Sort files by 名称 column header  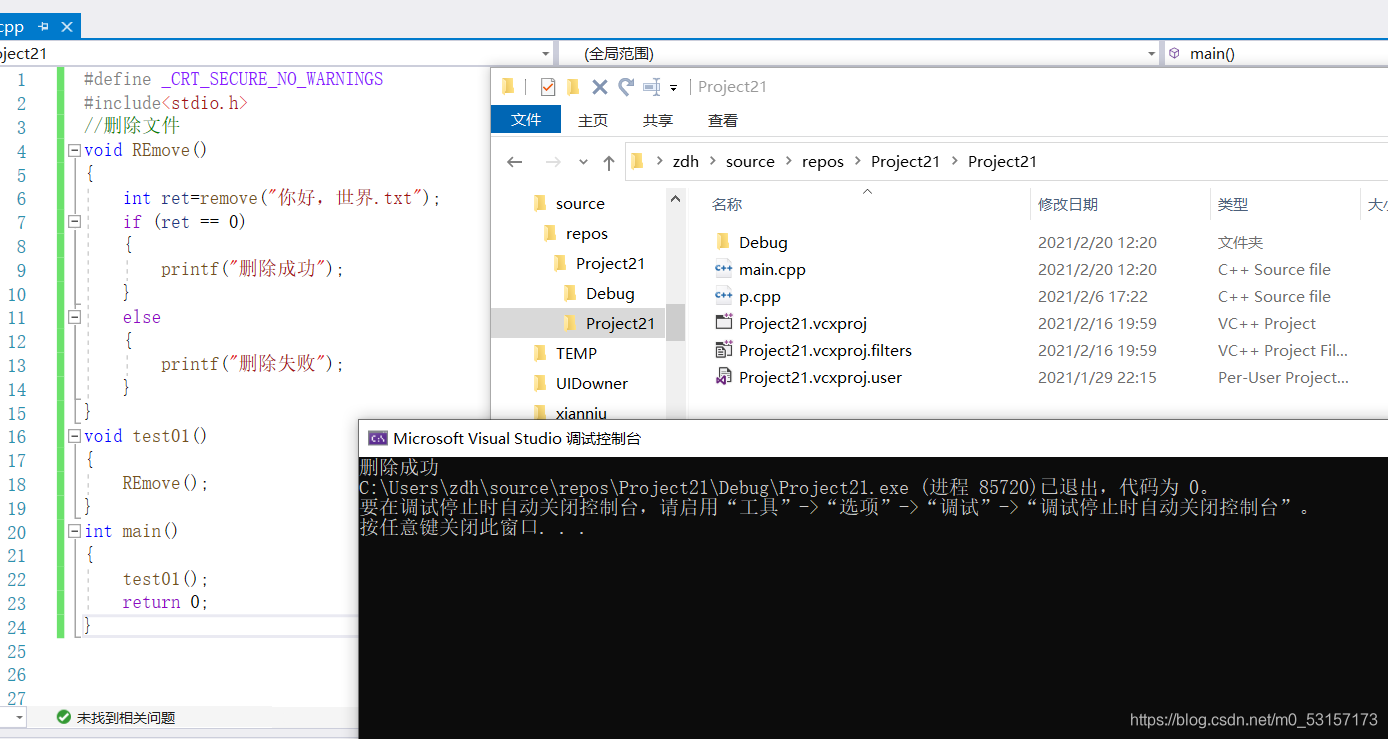(727, 204)
